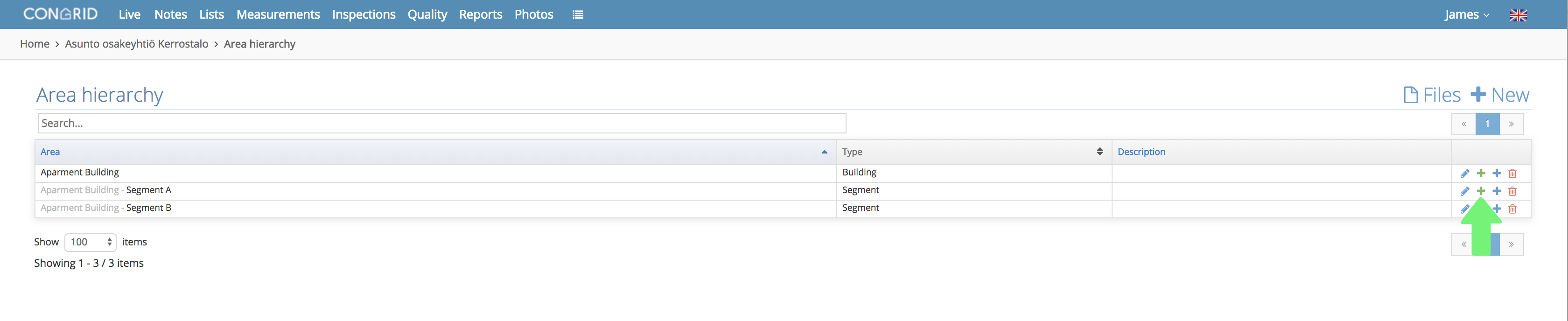Open the Live menu
Viewport: 1568px width, 321px height.
point(130,14)
